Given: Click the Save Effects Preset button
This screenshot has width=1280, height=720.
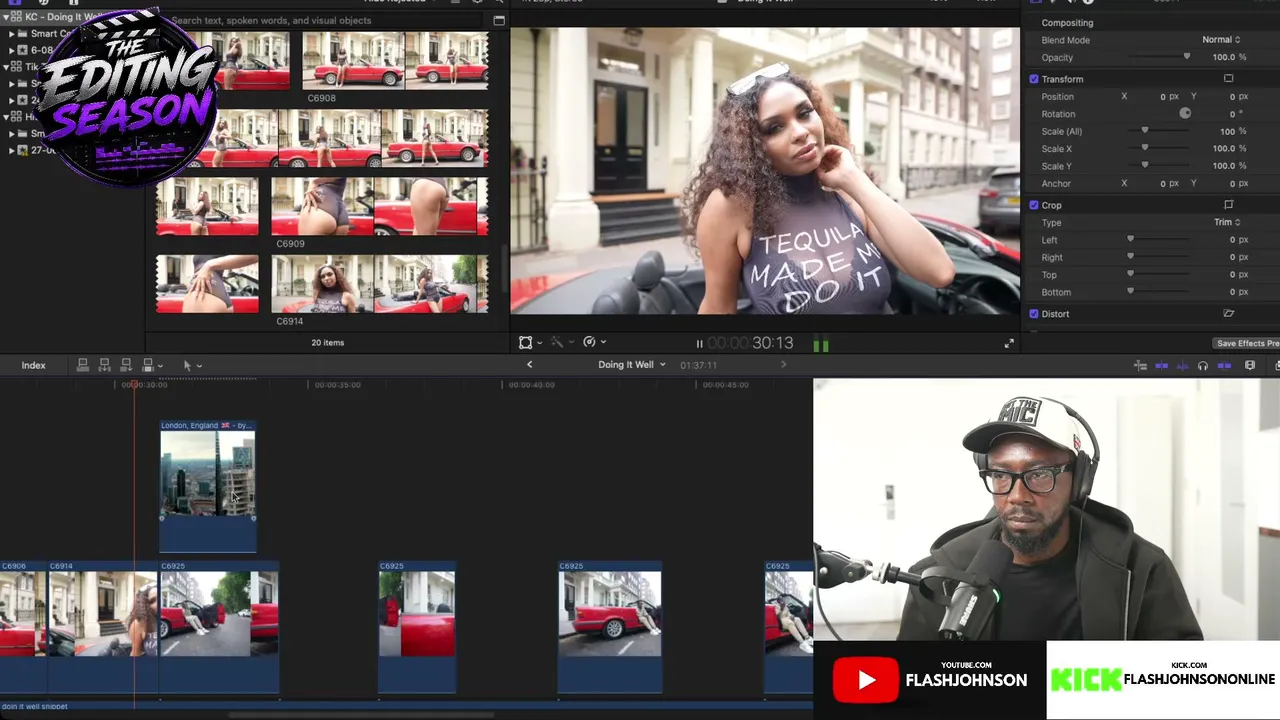Looking at the screenshot, I should click(1247, 344).
